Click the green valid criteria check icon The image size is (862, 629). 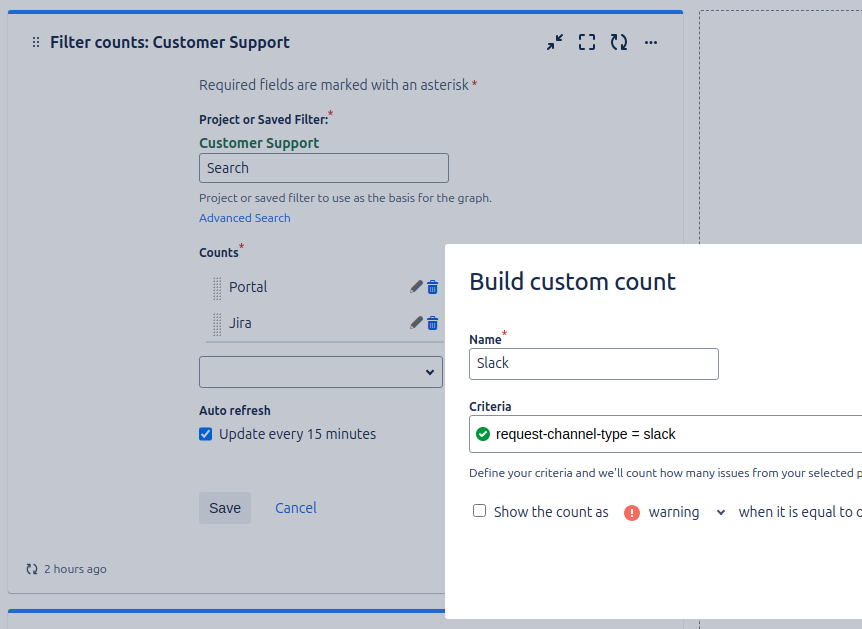tap(483, 434)
